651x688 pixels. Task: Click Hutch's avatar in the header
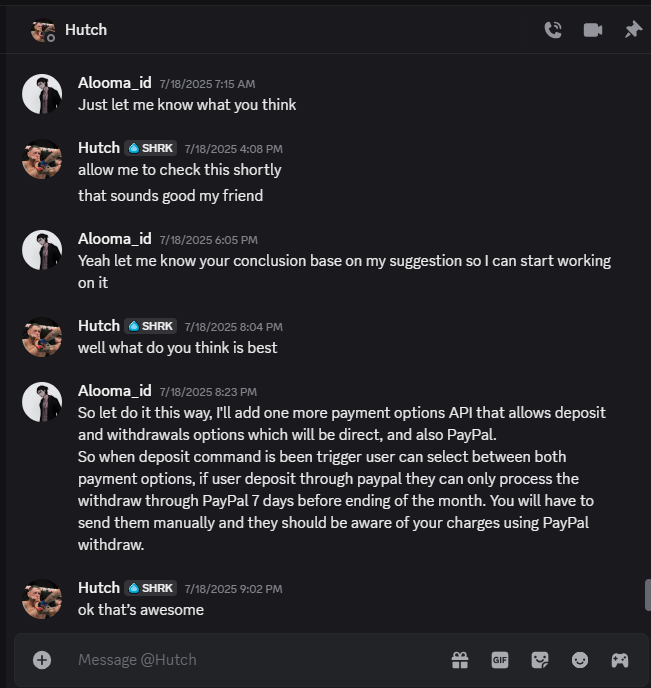click(x=42, y=30)
